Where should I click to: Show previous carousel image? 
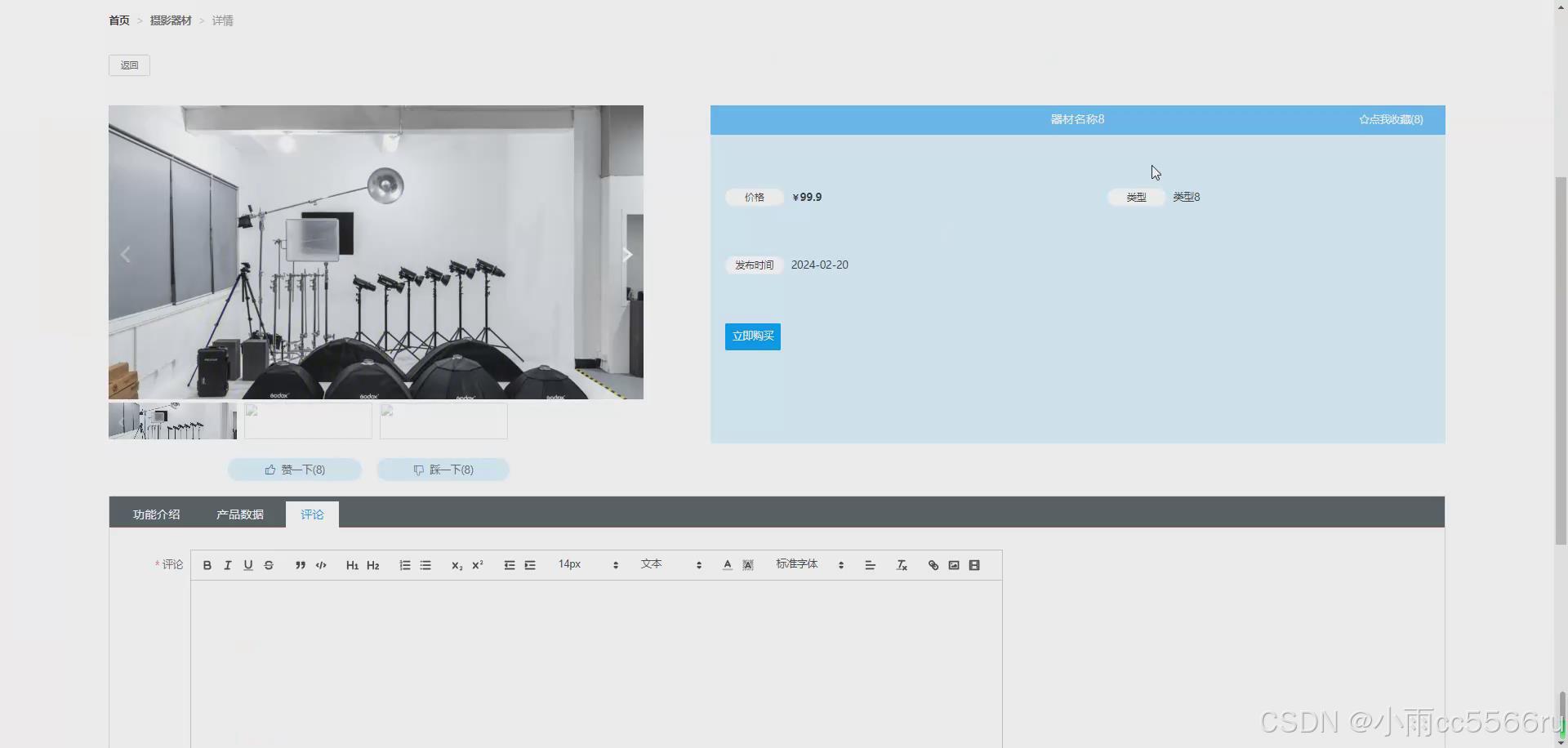pos(125,254)
